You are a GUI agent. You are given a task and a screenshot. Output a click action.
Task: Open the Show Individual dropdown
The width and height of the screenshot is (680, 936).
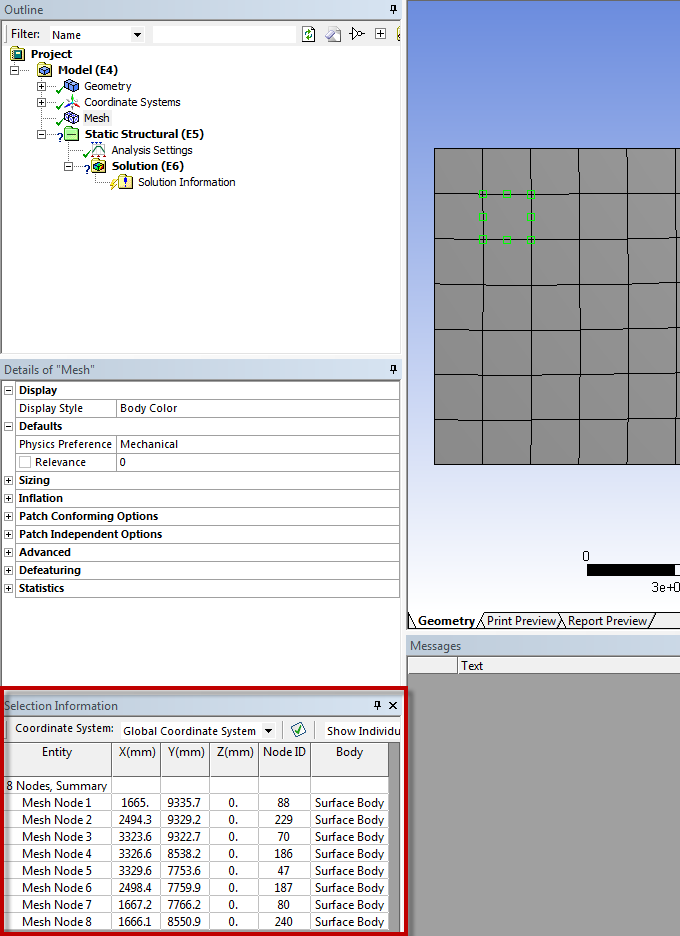(x=362, y=731)
